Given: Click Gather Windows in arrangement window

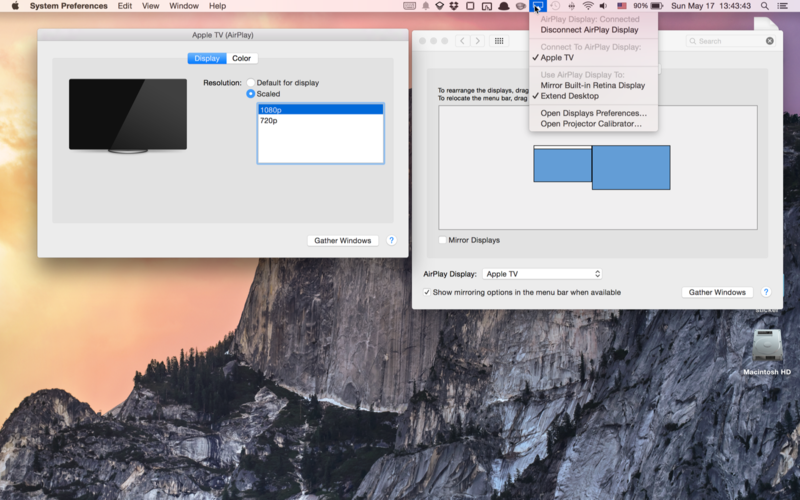Looking at the screenshot, I should tap(717, 292).
